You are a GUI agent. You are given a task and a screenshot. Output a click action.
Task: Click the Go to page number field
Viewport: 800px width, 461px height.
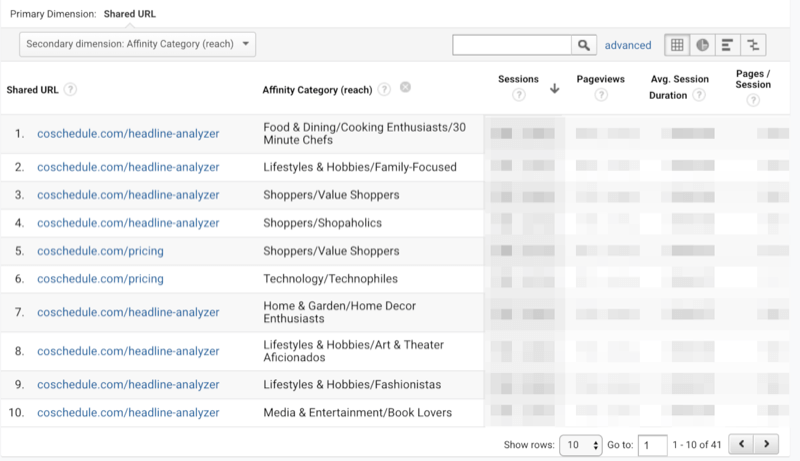tap(653, 445)
